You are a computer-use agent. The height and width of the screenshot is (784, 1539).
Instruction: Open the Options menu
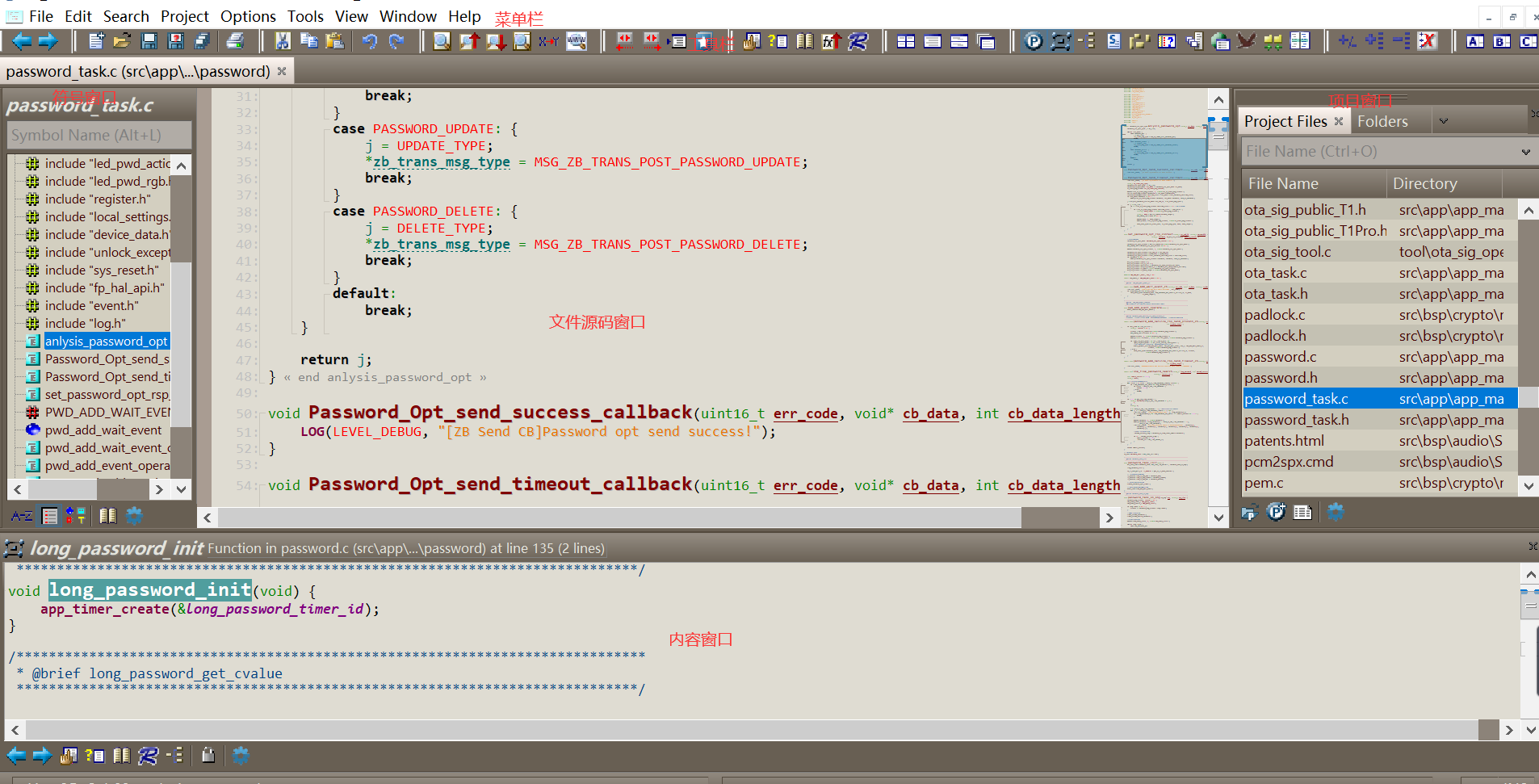click(248, 16)
